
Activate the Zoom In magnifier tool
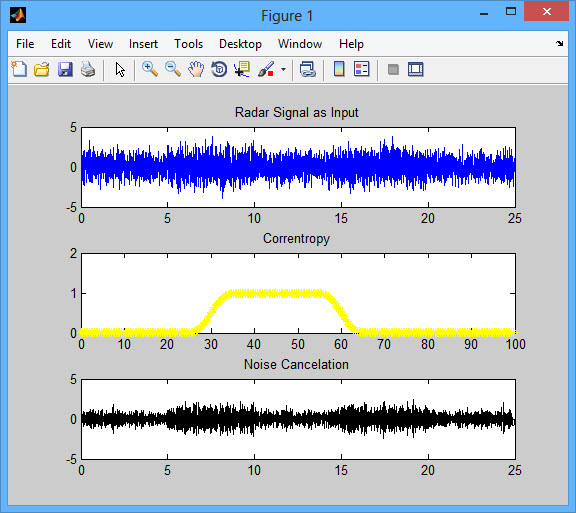tap(150, 69)
